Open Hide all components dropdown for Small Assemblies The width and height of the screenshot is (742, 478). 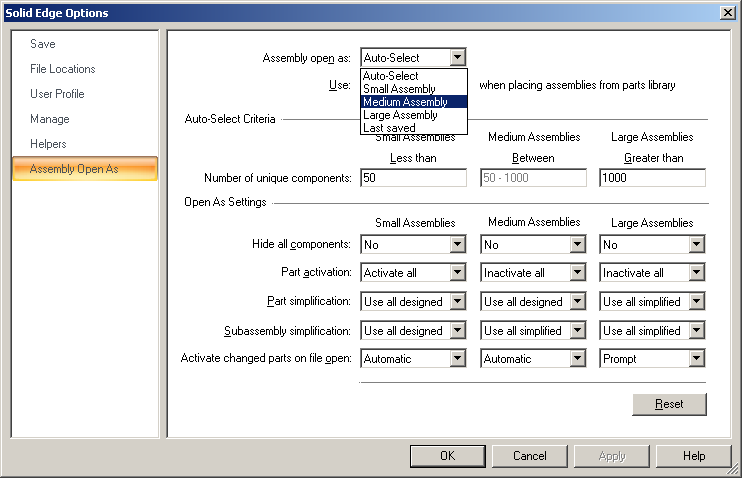tap(413, 245)
